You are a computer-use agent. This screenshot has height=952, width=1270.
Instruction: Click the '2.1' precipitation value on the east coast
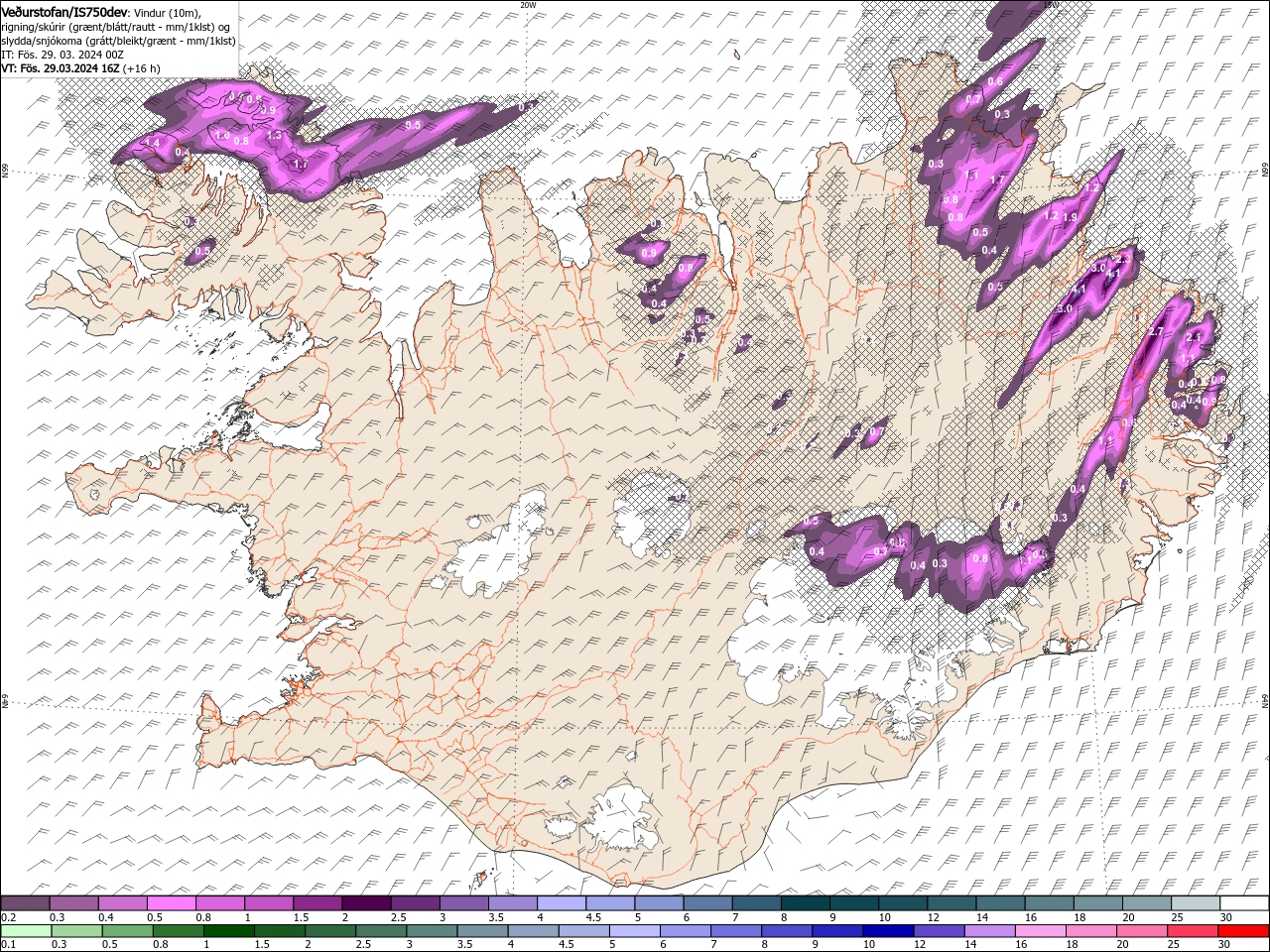click(1194, 338)
